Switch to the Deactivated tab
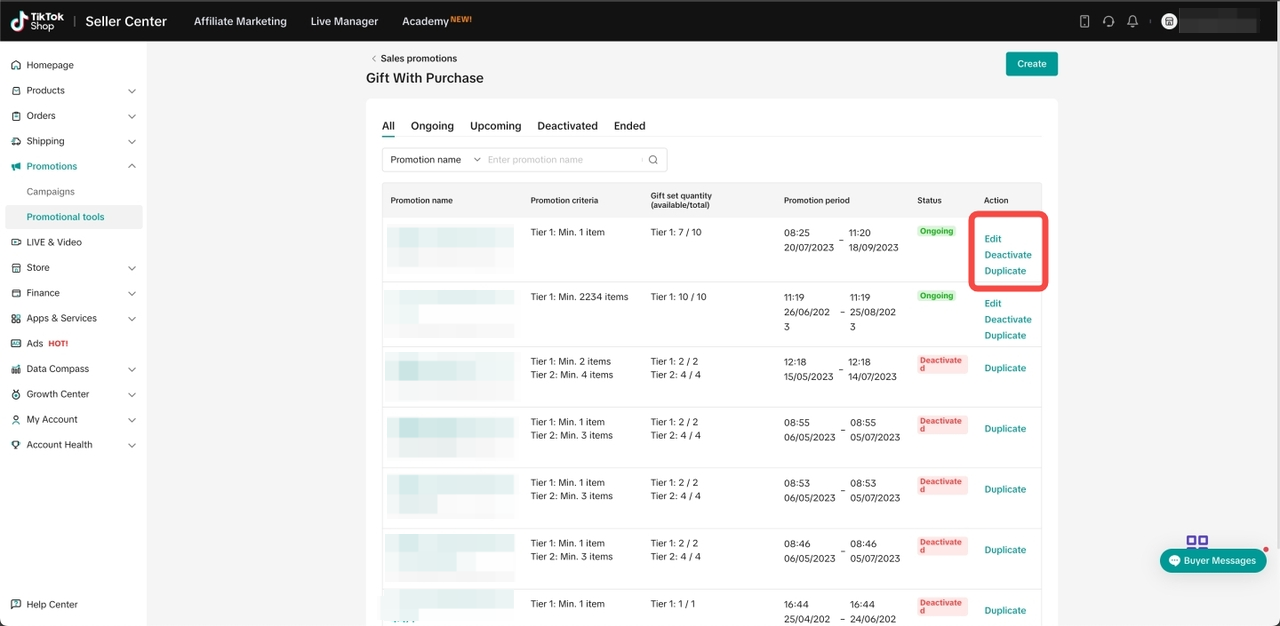 point(567,126)
